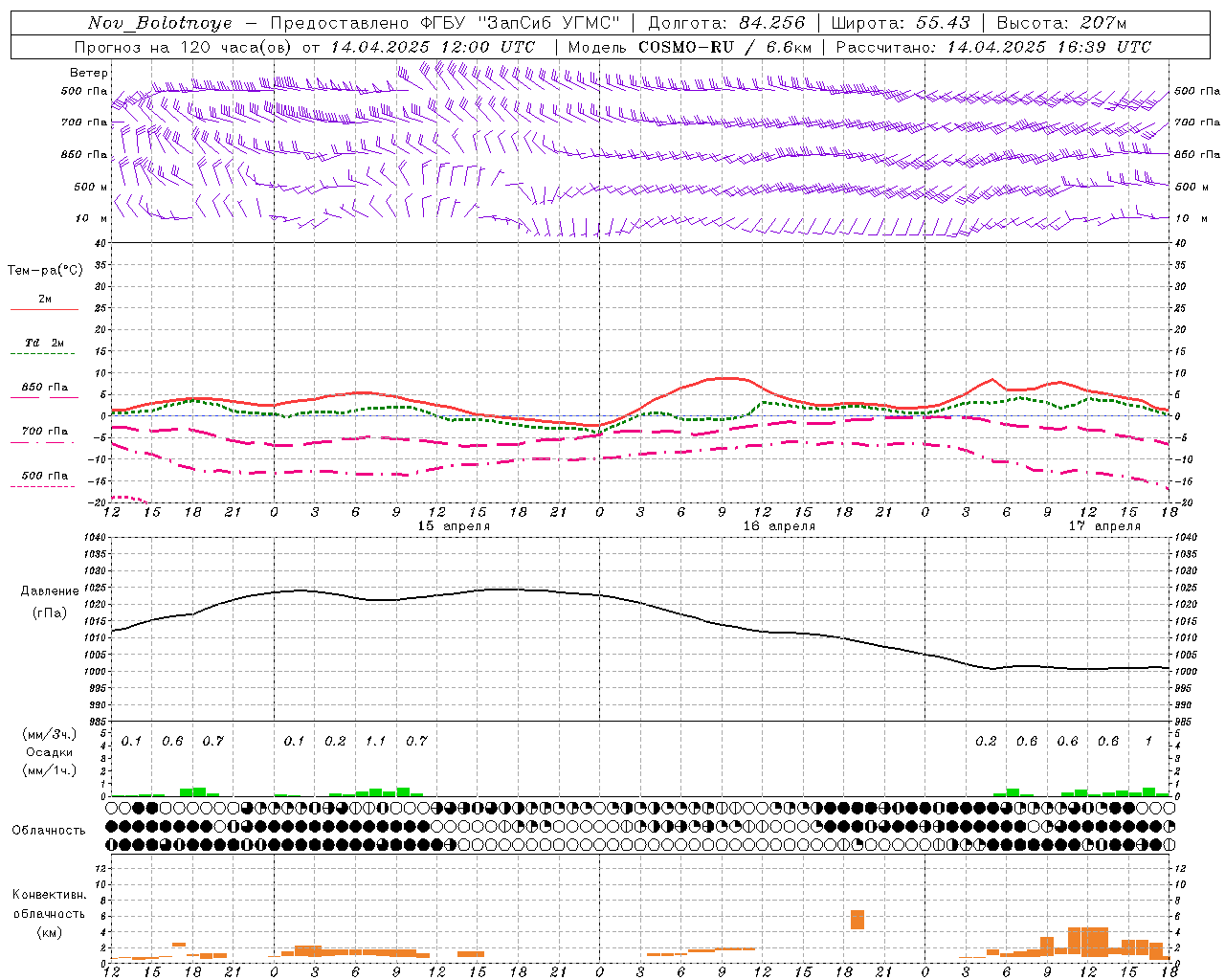Click the model name 'COSMO-RU / 6.6км'
The height and width of the screenshot is (980, 1225).
(725, 47)
